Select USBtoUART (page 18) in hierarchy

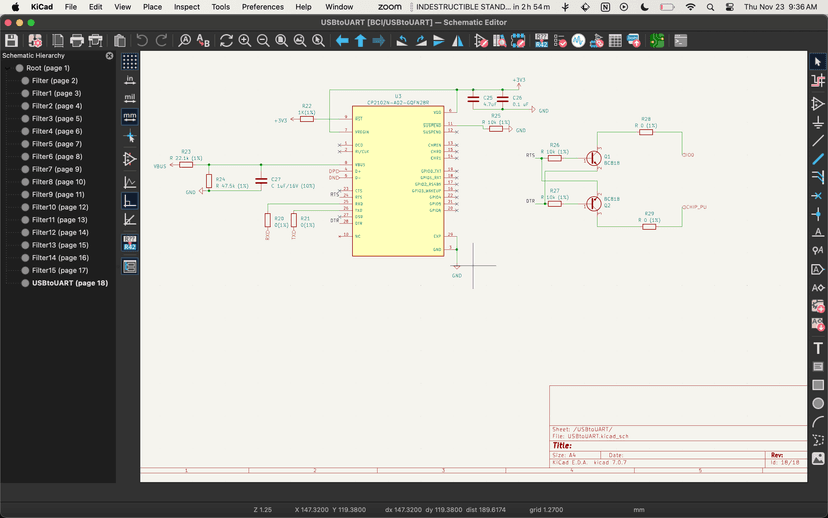coord(69,283)
